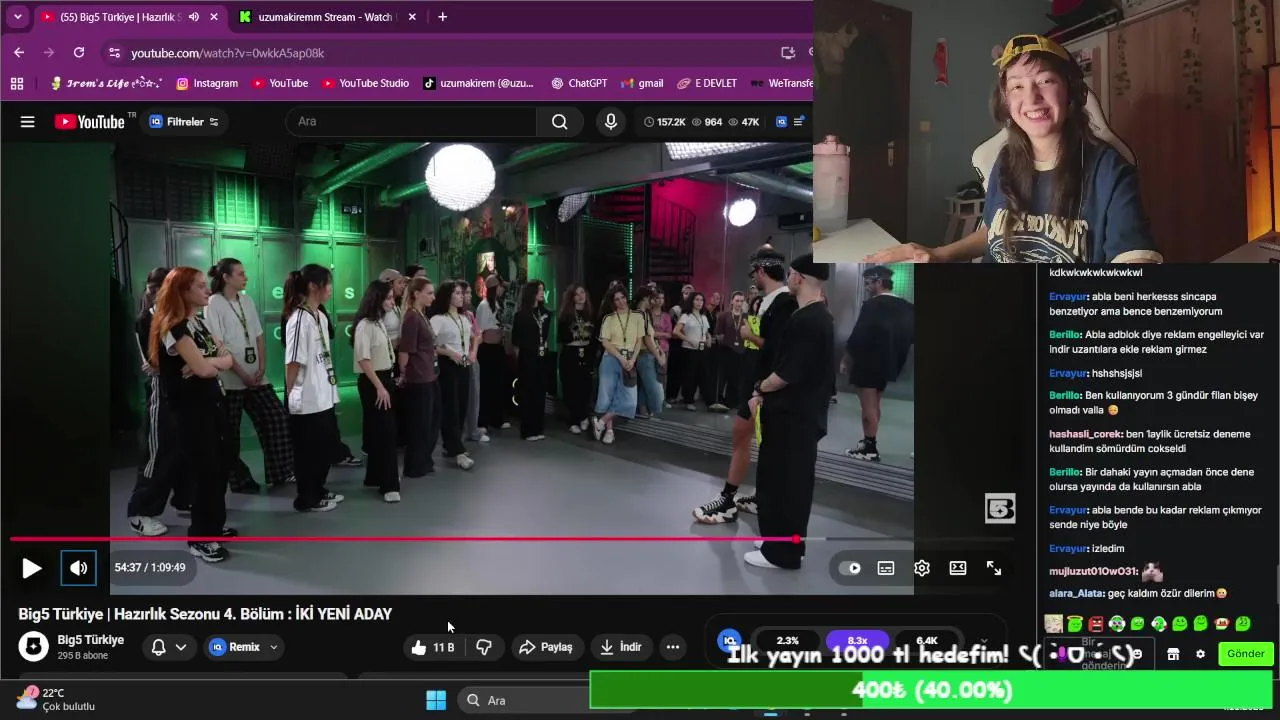The height and width of the screenshot is (720, 1280).
Task: Click the address bar URL
Action: coord(228,53)
